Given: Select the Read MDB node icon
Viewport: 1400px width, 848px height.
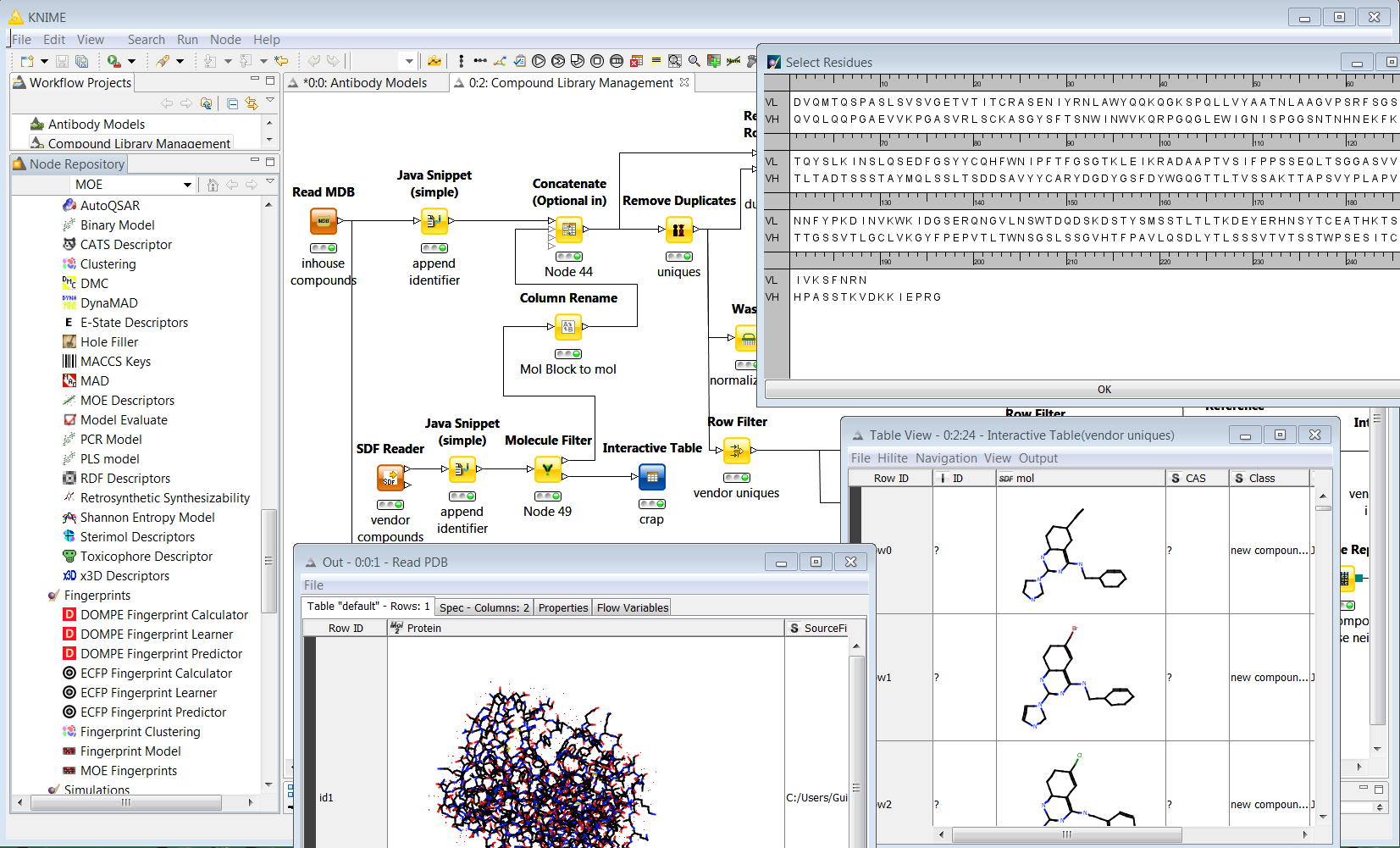Looking at the screenshot, I should tap(324, 221).
